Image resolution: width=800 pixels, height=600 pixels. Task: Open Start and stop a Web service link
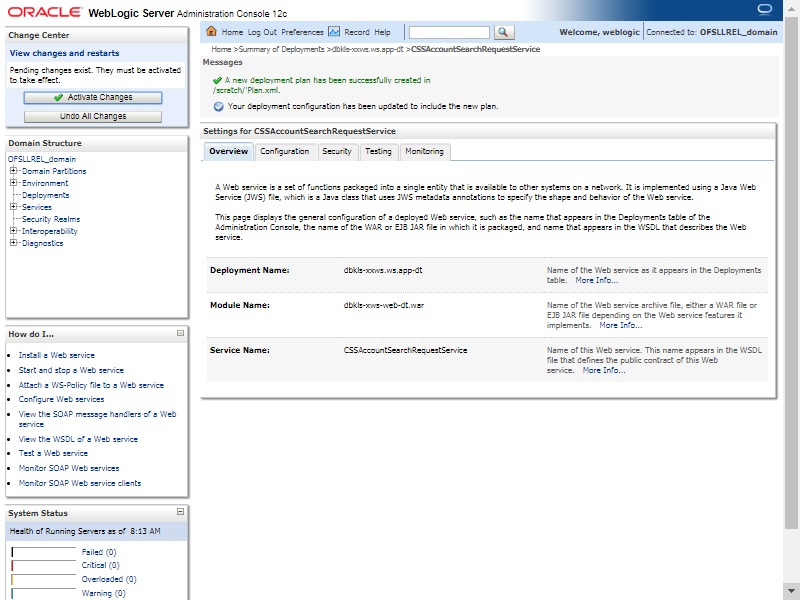(71, 370)
